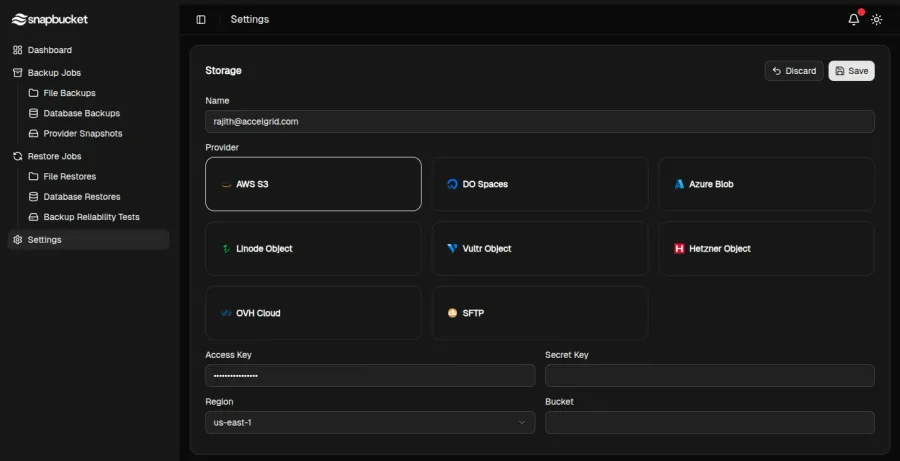900x461 pixels.
Task: Choose the Hetzner Object provider
Action: (x=766, y=248)
